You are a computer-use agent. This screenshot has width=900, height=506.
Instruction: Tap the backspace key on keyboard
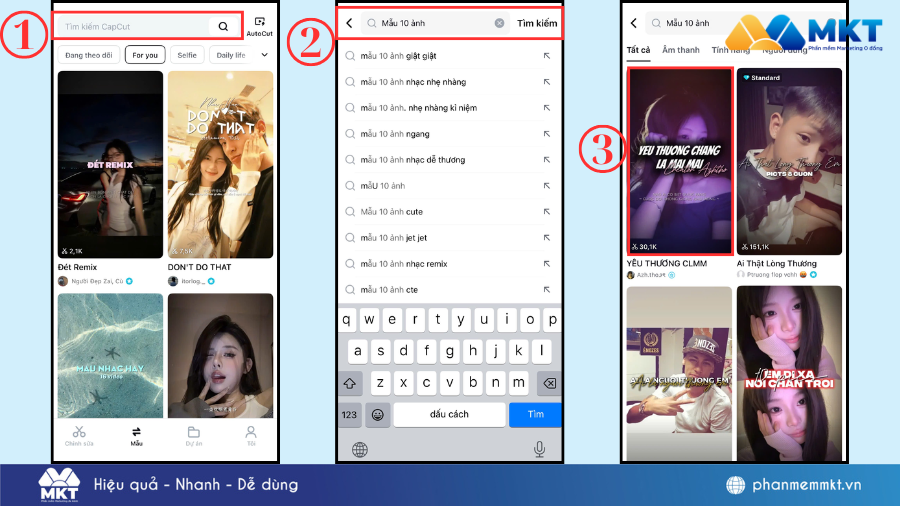(549, 383)
